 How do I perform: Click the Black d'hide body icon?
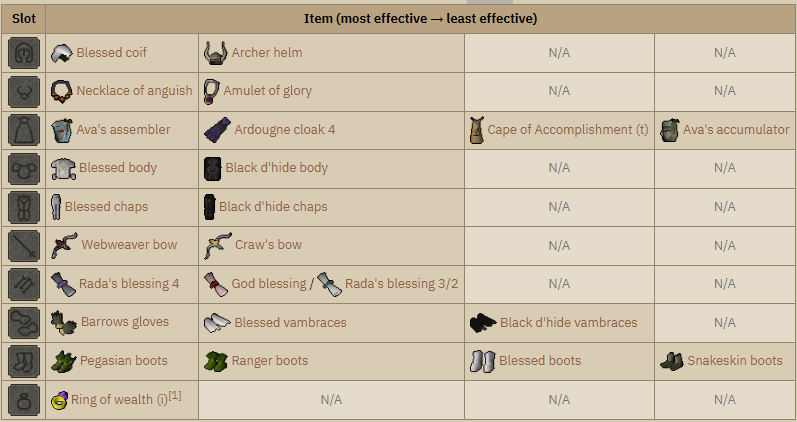point(212,168)
